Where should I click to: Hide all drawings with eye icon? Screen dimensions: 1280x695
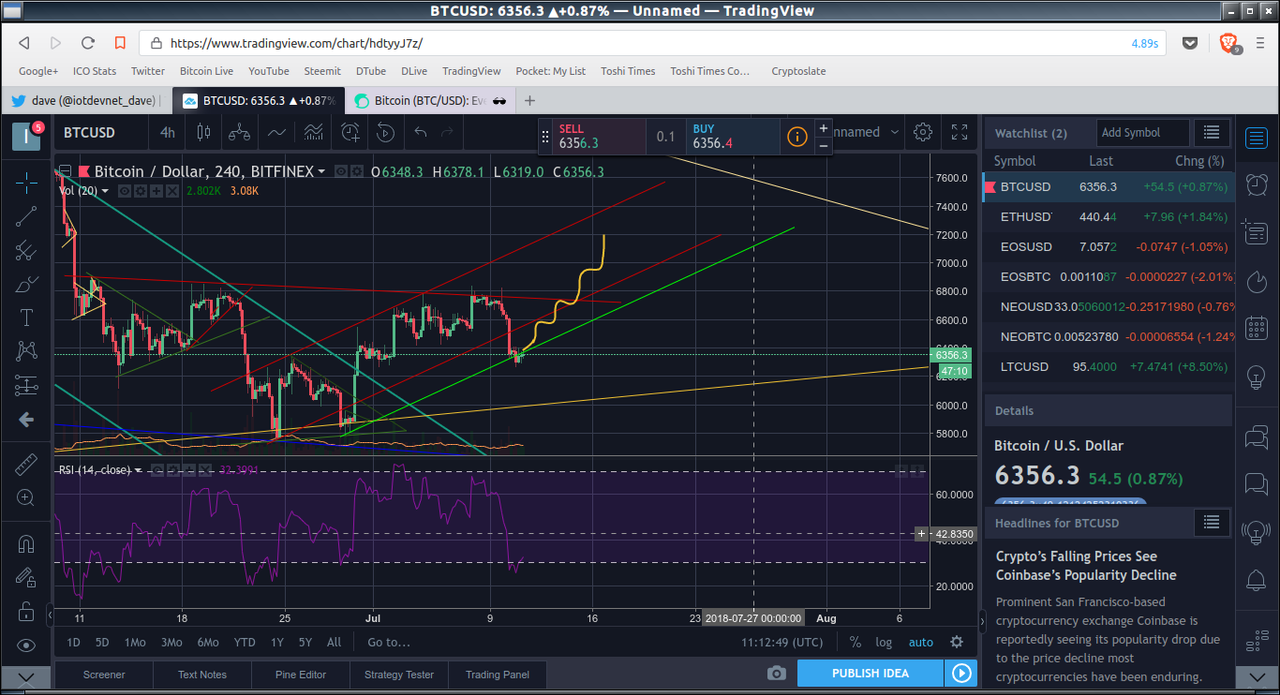point(26,646)
